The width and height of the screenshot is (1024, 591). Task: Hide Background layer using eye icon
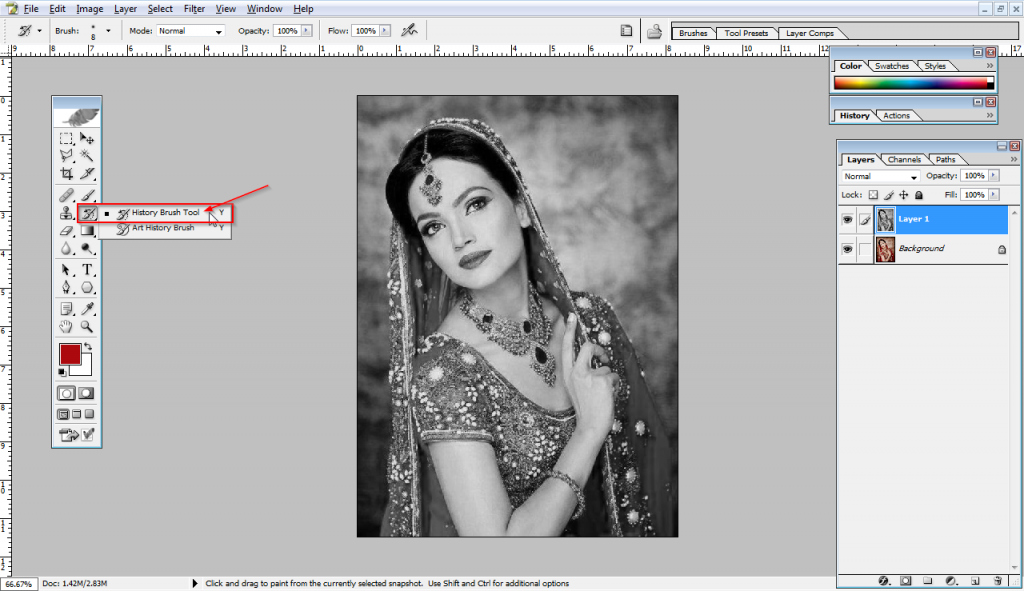847,249
